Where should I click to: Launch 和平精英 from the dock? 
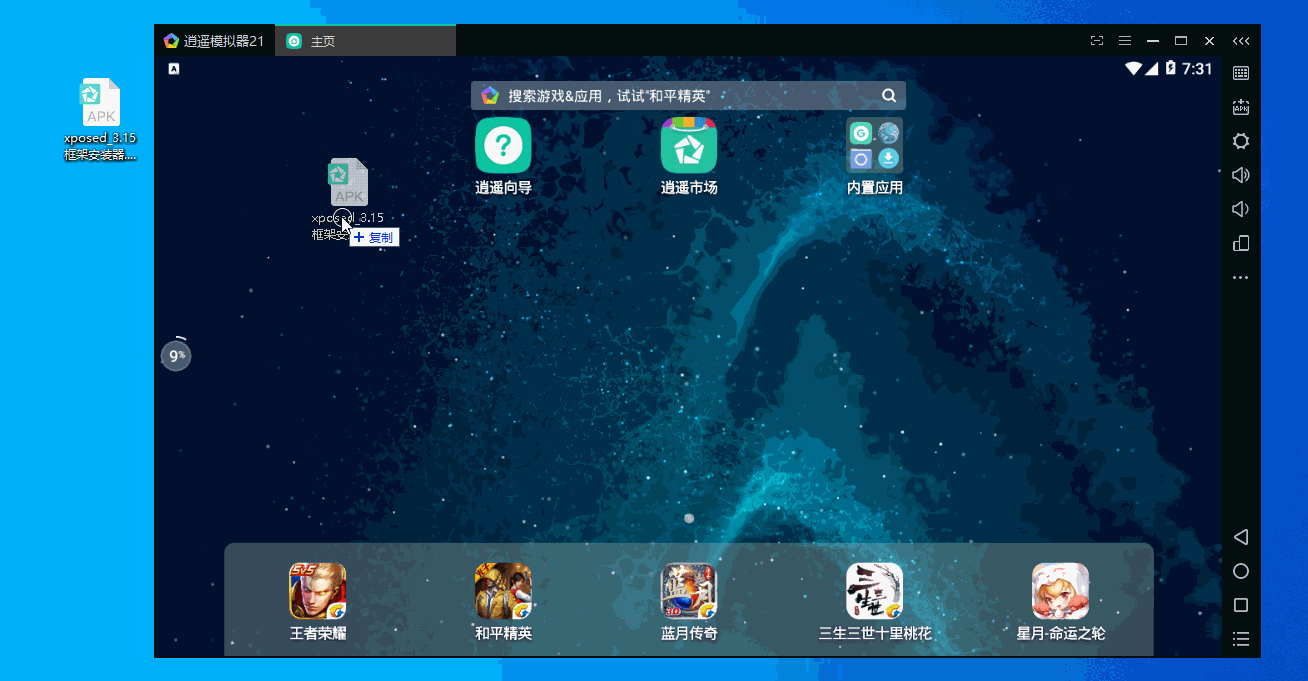point(503,601)
